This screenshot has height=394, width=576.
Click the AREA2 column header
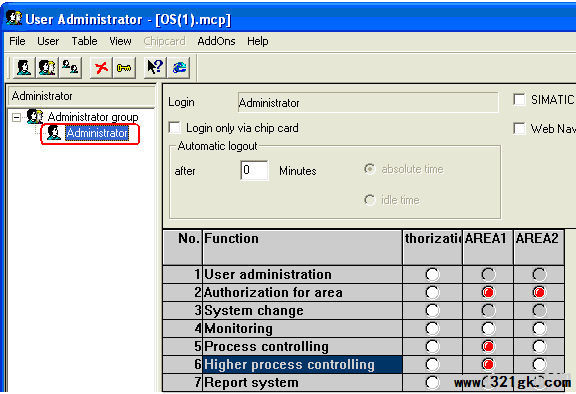539,247
